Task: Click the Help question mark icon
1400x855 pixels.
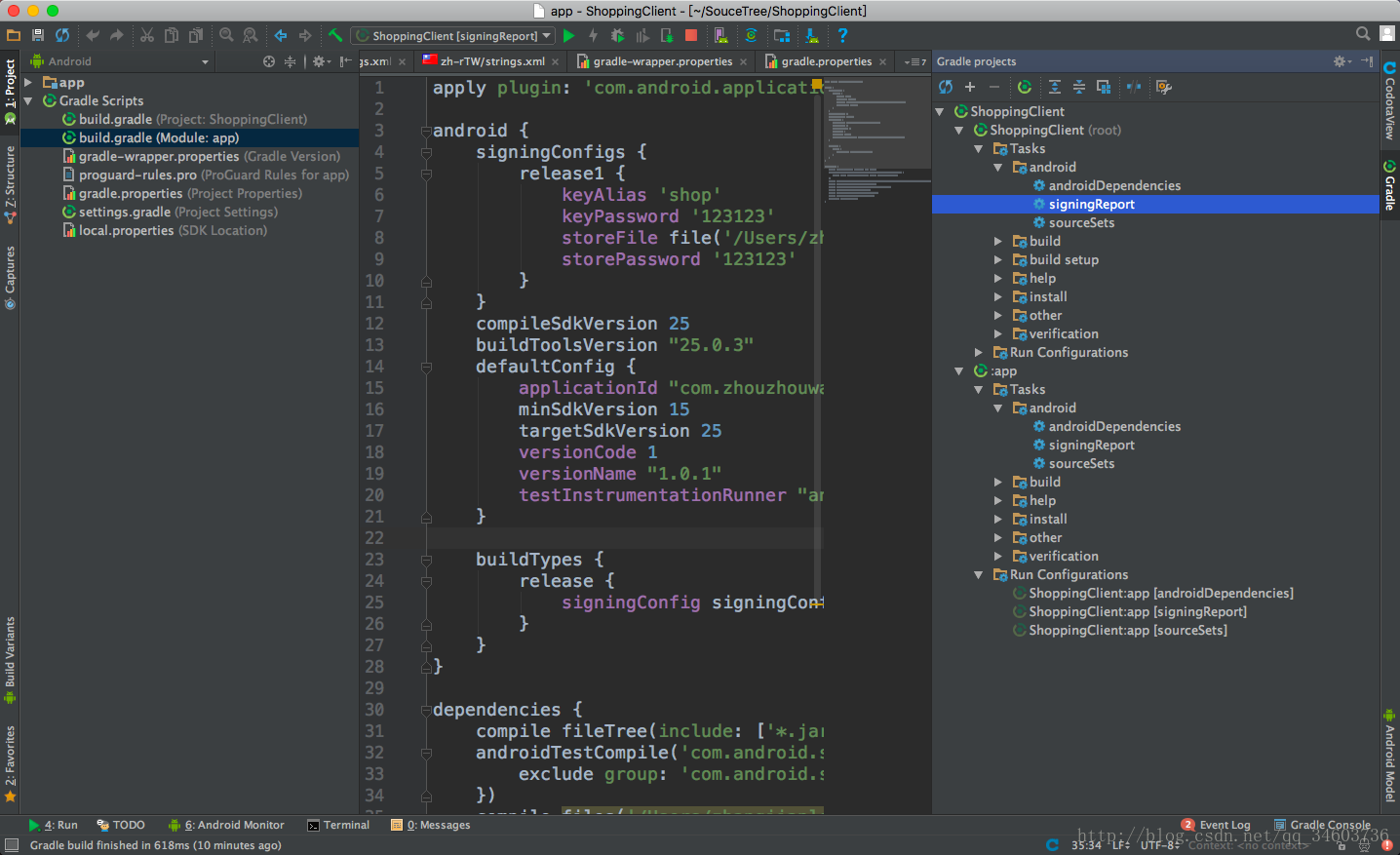Action: point(842,35)
